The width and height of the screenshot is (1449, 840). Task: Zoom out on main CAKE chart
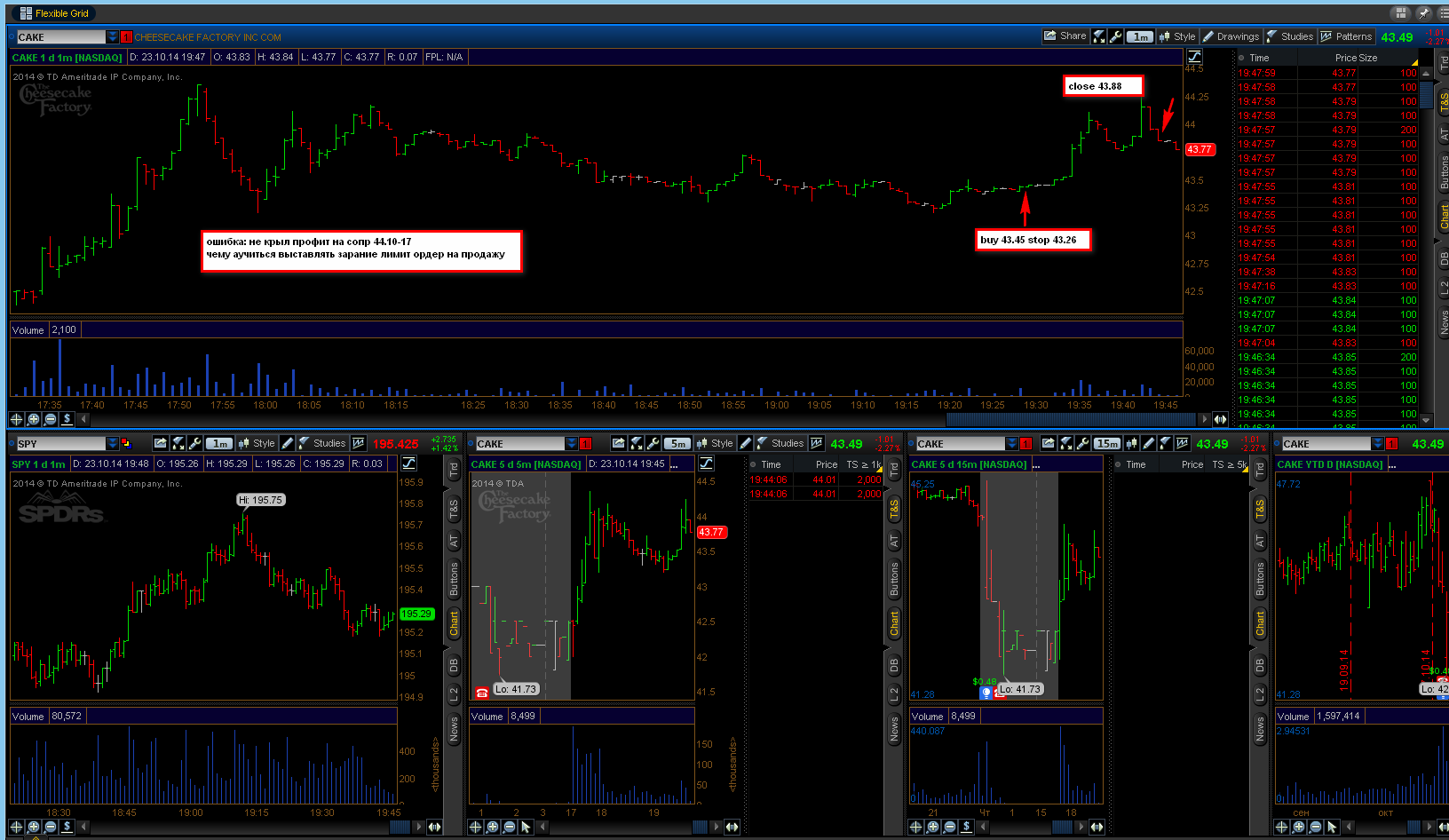click(x=51, y=419)
